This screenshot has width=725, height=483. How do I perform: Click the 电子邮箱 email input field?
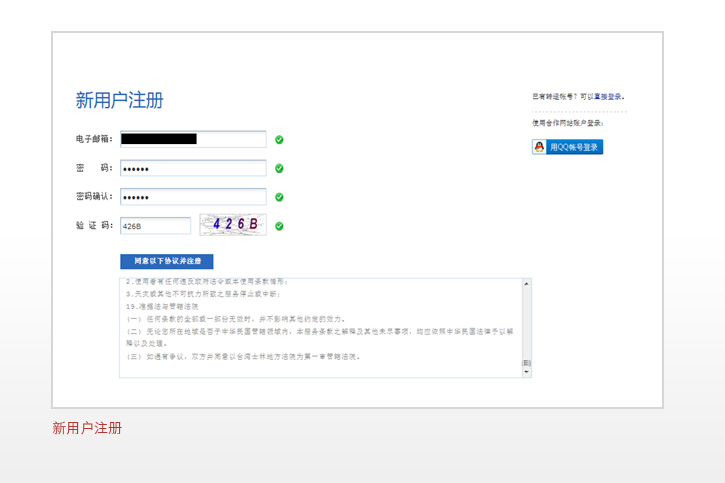193,139
